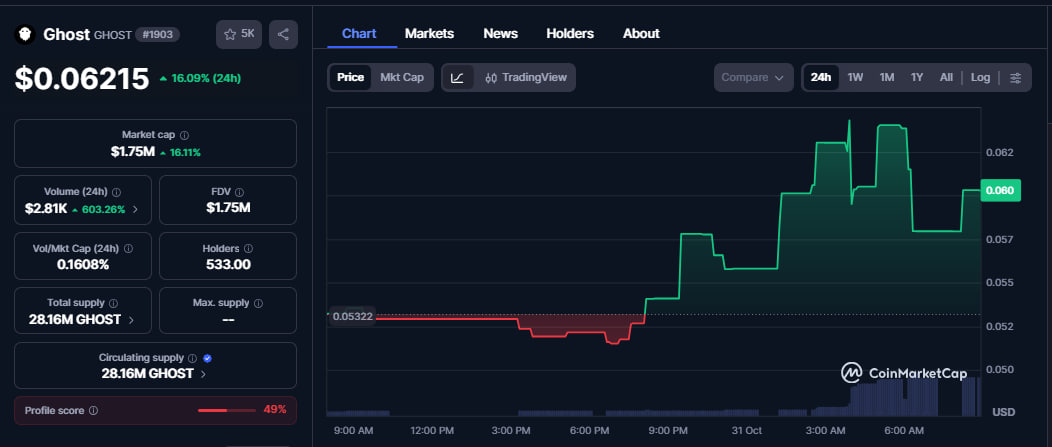Viewport: 1052px width, 447px height.
Task: Open the Holders tab
Action: [x=569, y=33]
